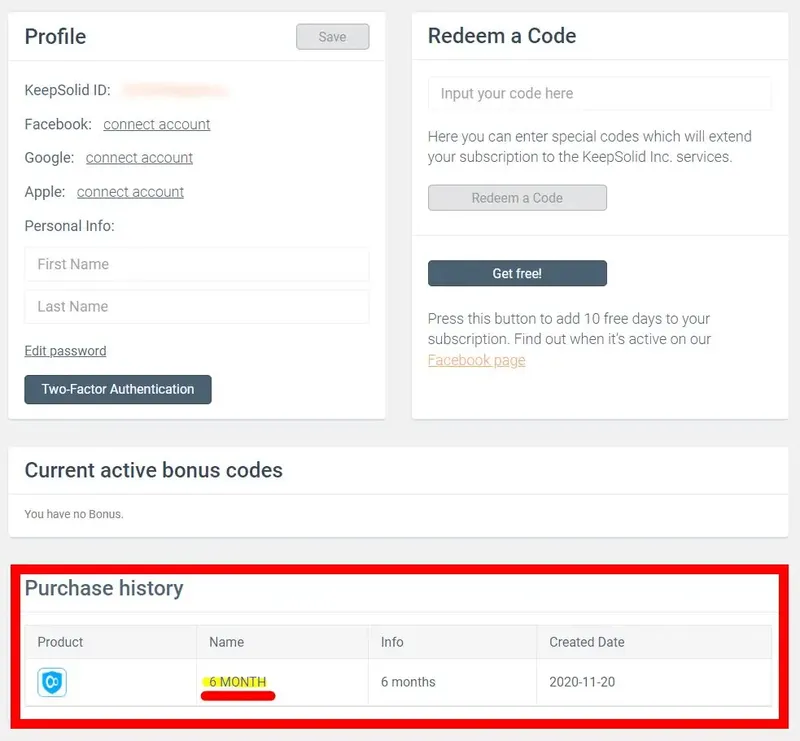The image size is (800, 741).
Task: Click the Name column header
Action: (x=227, y=642)
